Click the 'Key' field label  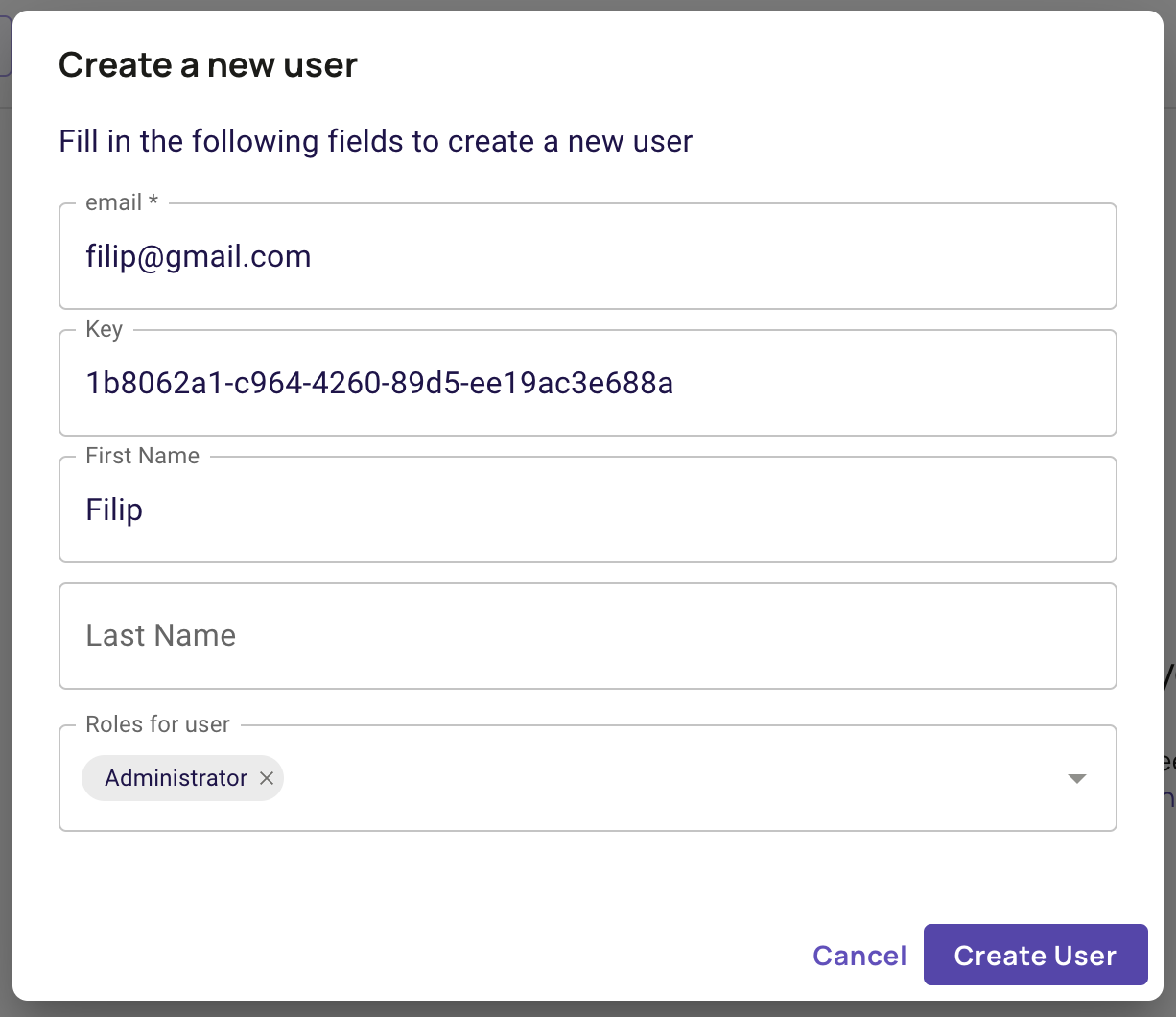pos(104,329)
